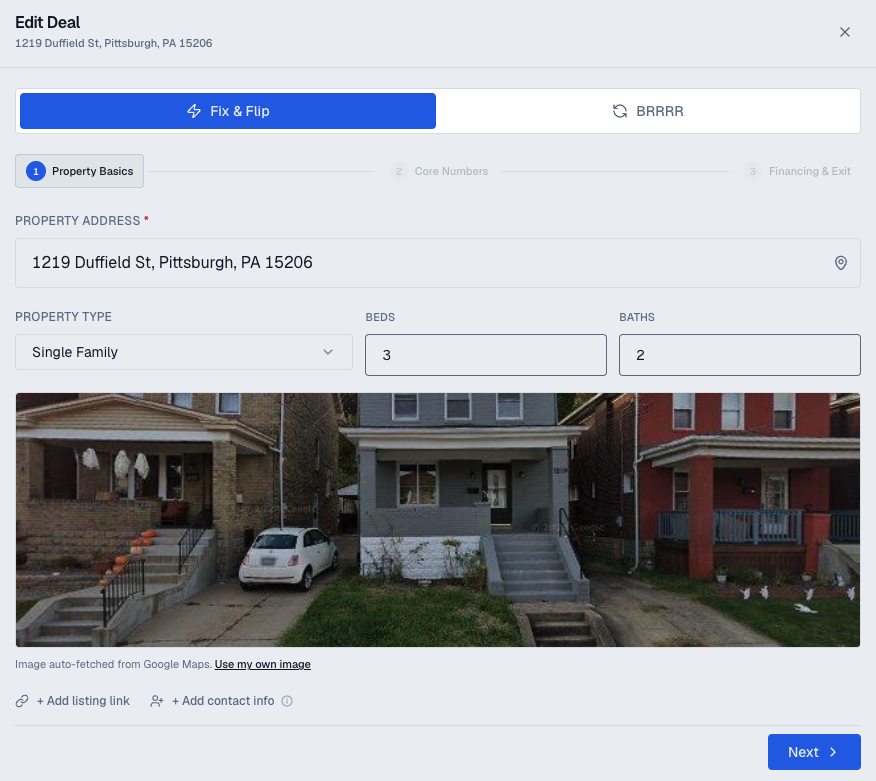
Task: Click Use my own image link
Action: (x=263, y=664)
